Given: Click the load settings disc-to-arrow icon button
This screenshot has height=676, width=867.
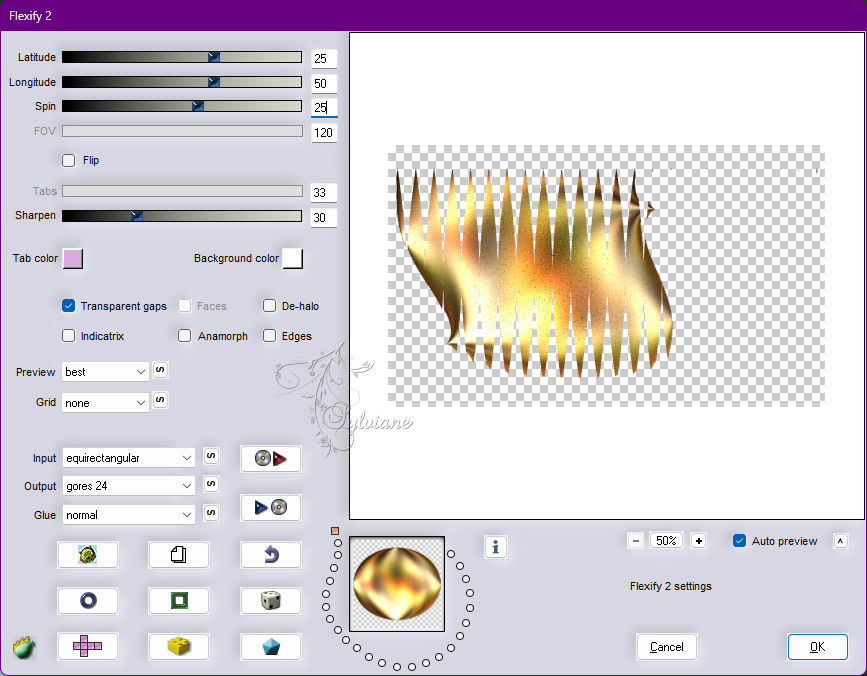Looking at the screenshot, I should tap(270, 458).
